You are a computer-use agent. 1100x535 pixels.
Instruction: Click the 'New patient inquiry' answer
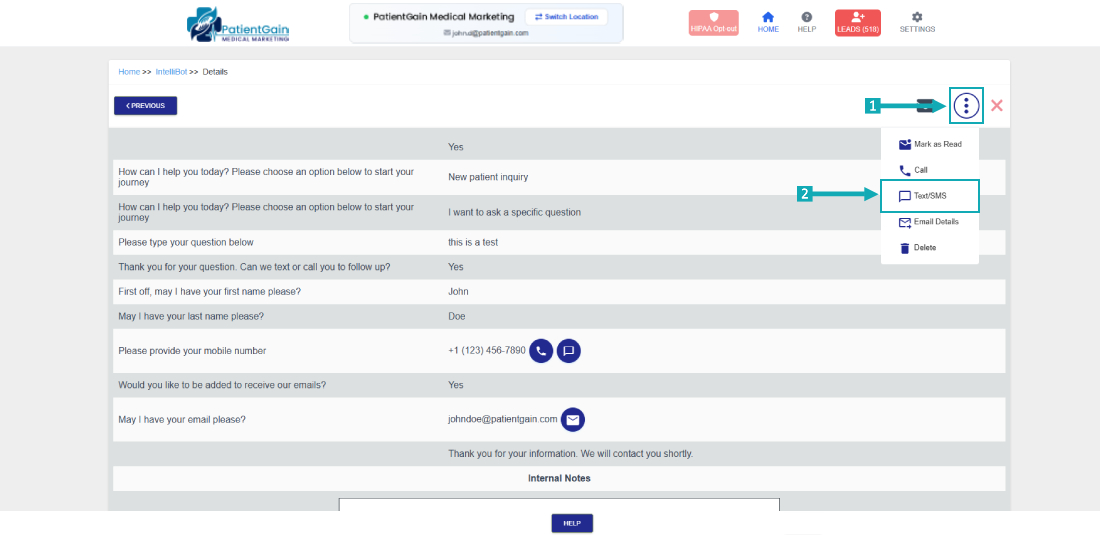click(488, 177)
